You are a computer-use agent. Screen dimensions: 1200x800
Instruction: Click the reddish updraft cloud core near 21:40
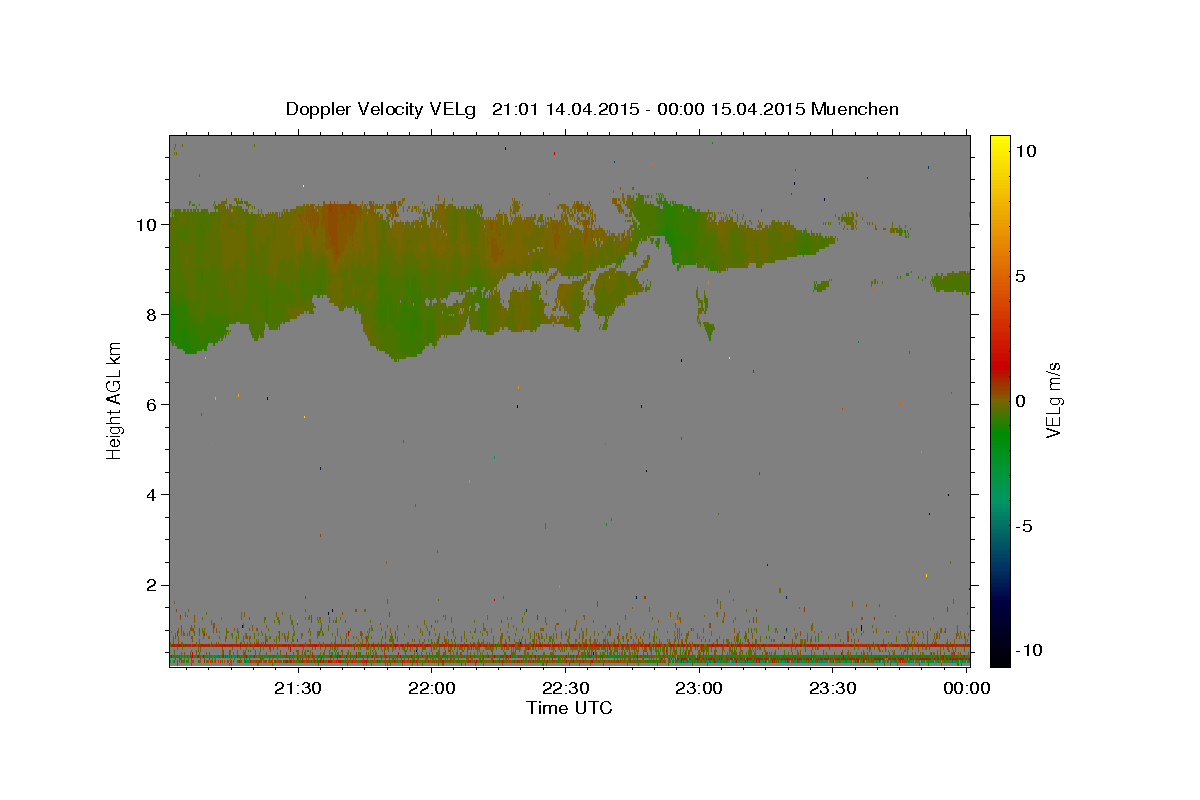coord(337,232)
